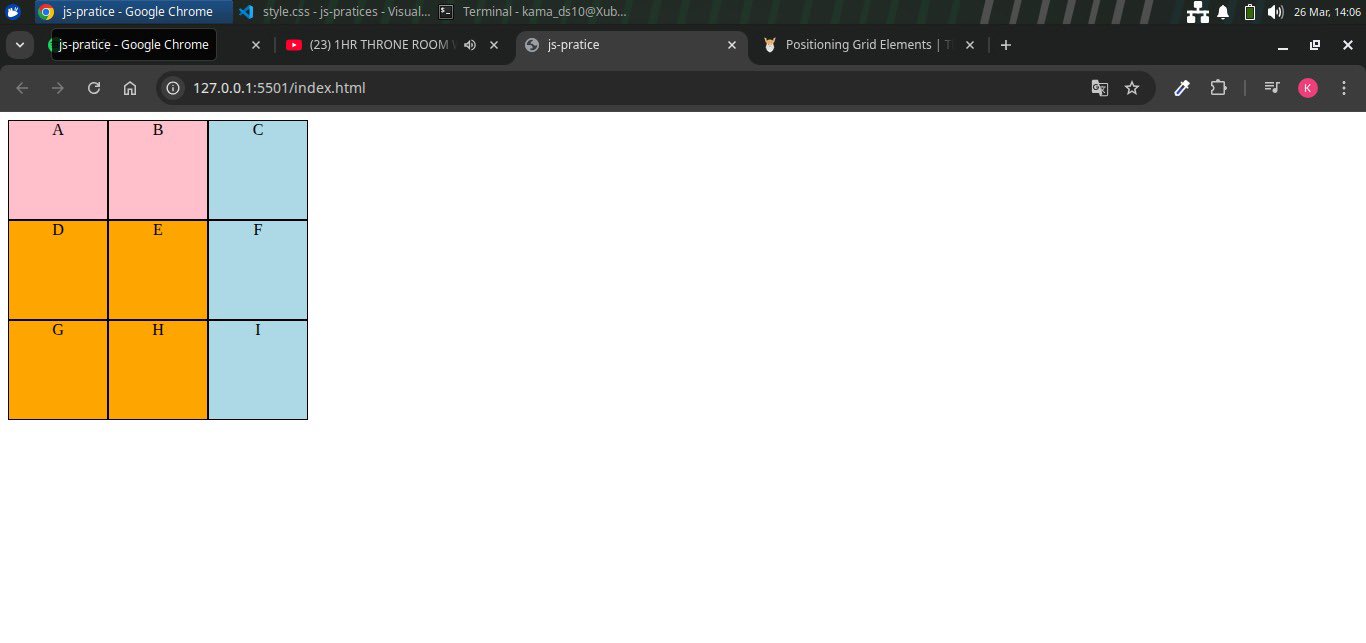
Task: Go forward to next page
Action: 58,88
